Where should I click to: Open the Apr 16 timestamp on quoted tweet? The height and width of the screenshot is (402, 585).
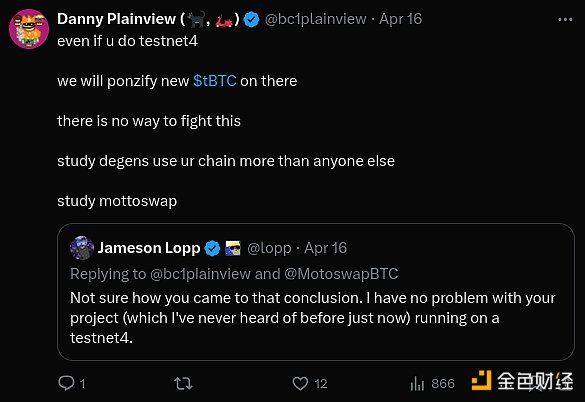(325, 248)
